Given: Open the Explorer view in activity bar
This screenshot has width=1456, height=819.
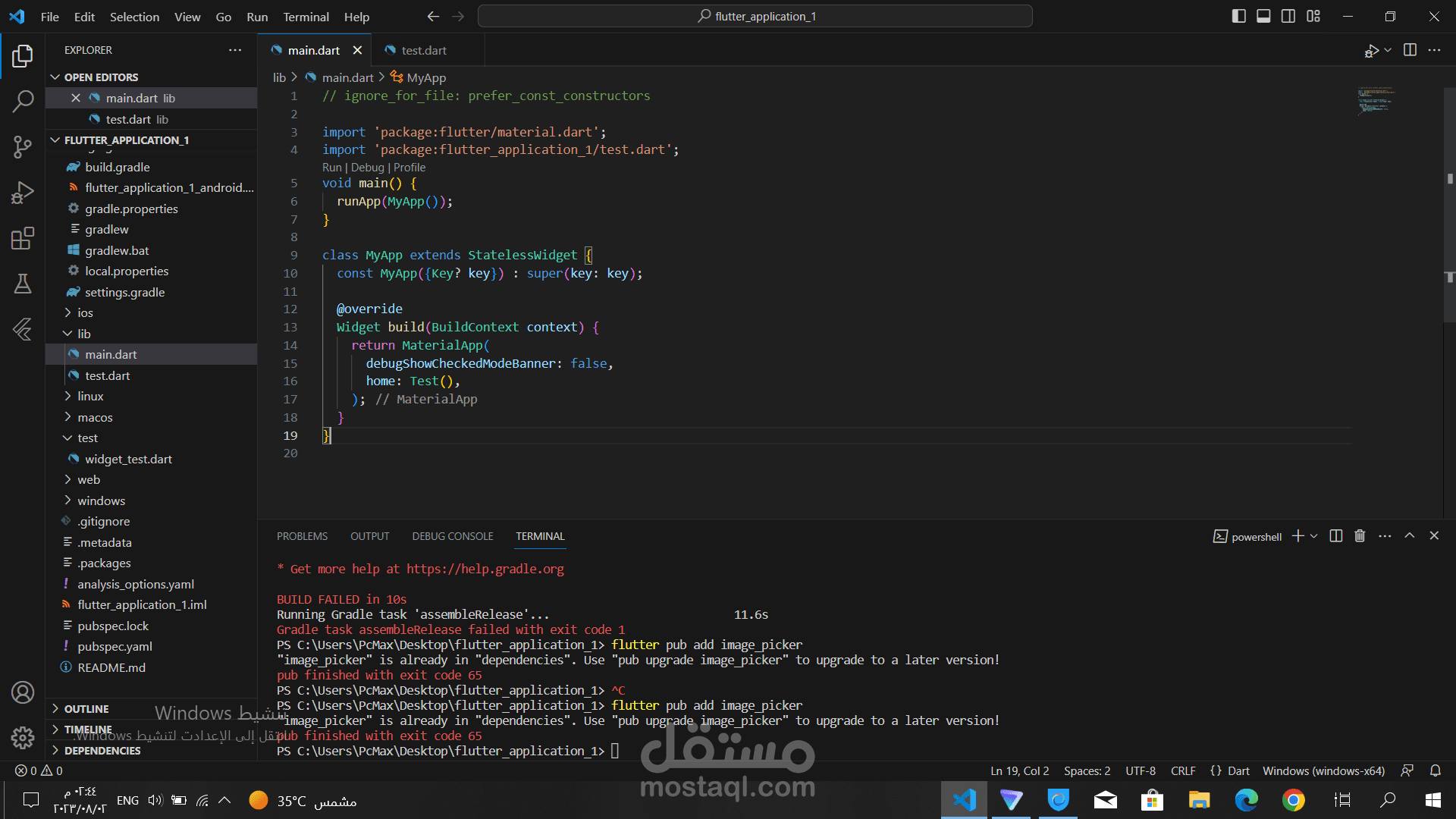Looking at the screenshot, I should (x=23, y=56).
